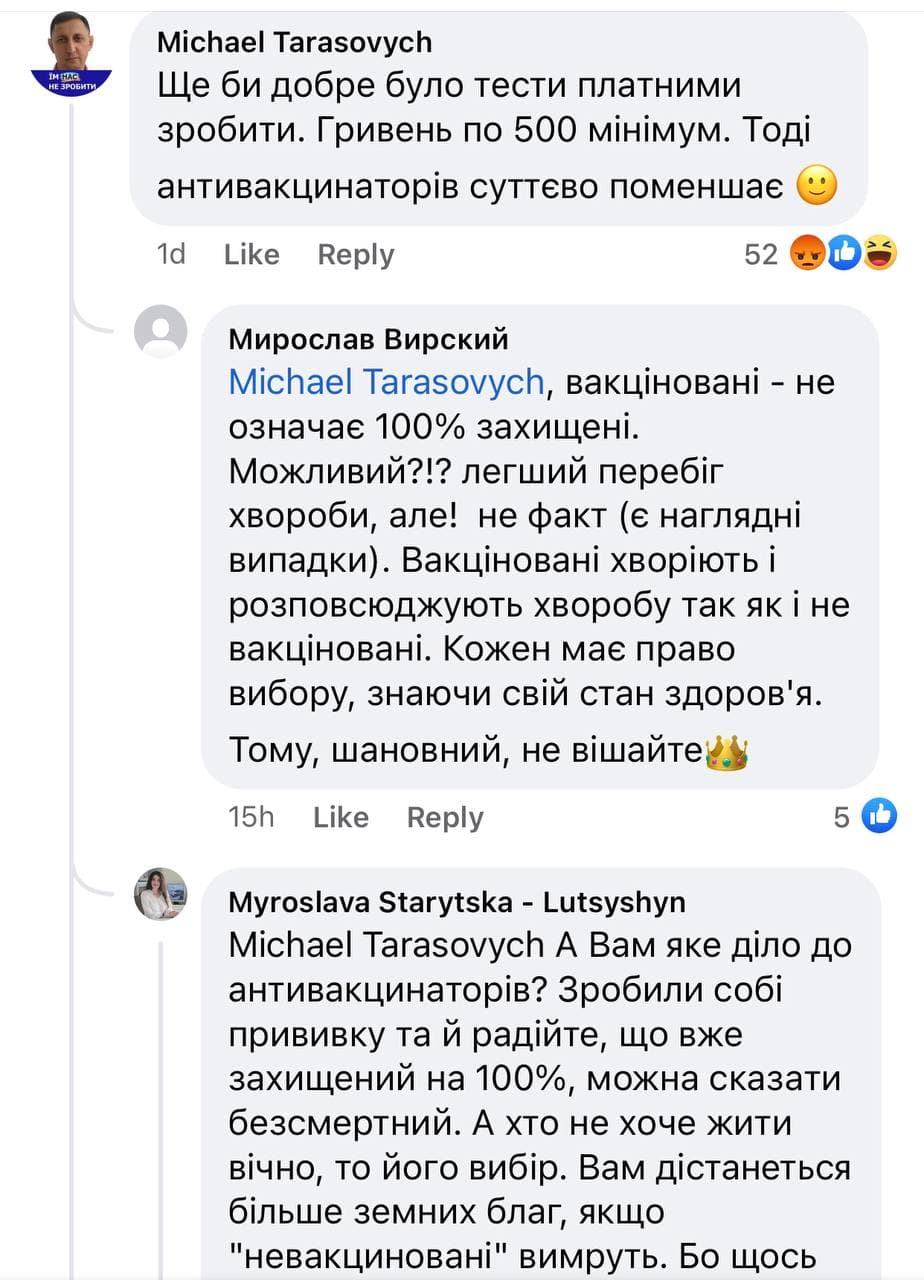Click the 1d timestamp on first comment

point(172,255)
